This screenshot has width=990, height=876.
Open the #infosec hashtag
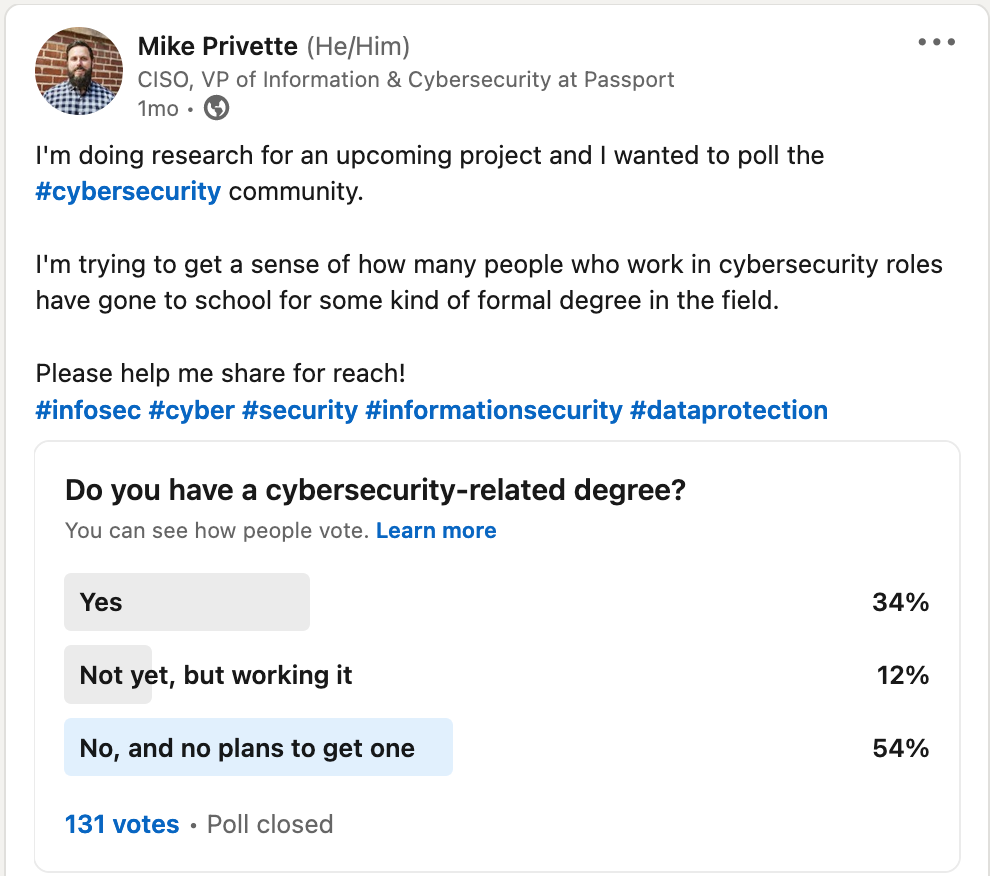(x=88, y=410)
